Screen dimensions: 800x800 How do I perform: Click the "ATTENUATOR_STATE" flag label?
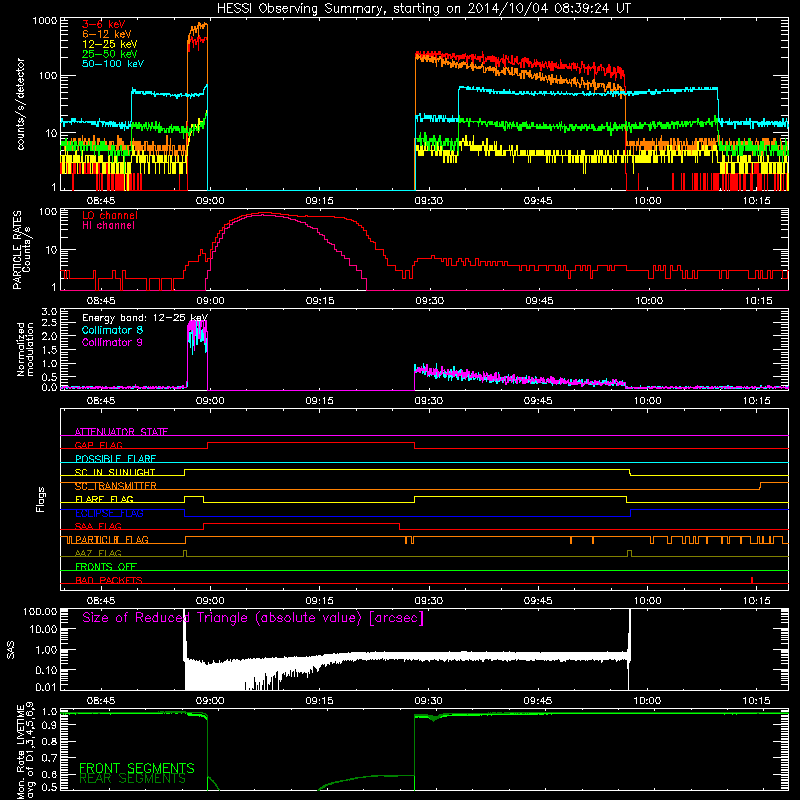pos(121,432)
